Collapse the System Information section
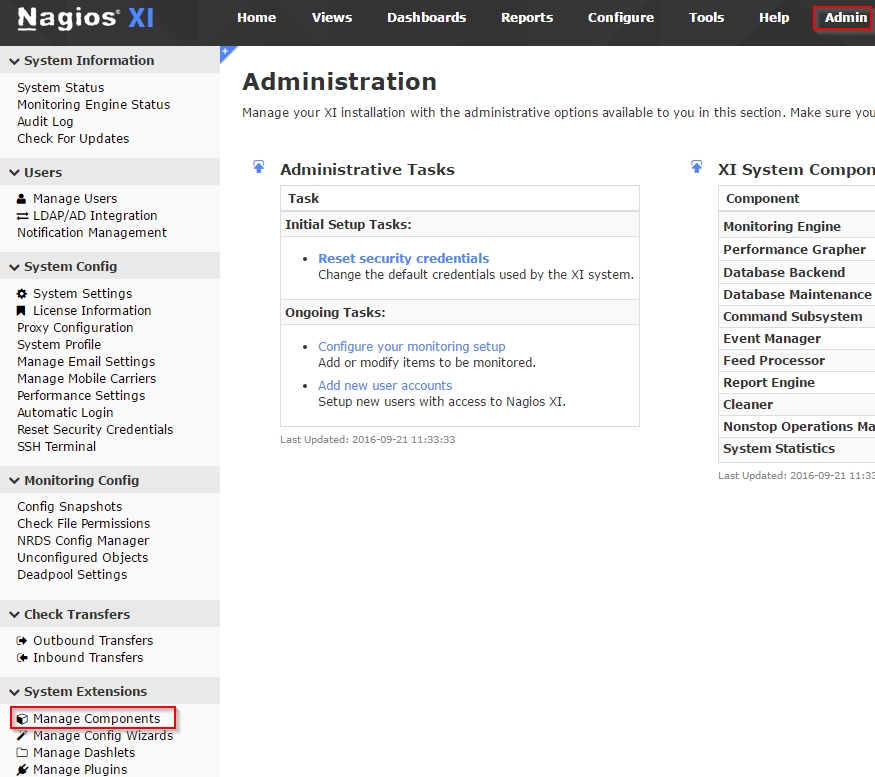This screenshot has width=875, height=777. point(15,61)
